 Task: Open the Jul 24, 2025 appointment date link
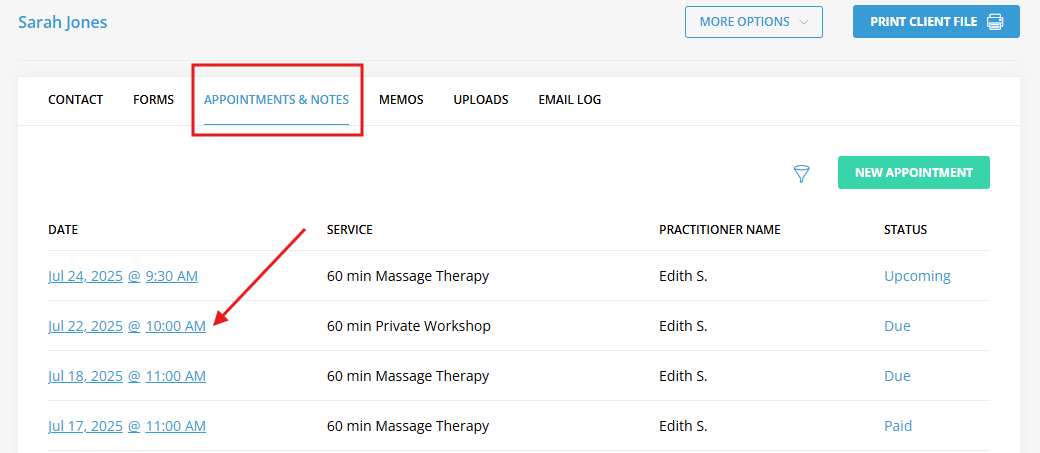(x=86, y=276)
